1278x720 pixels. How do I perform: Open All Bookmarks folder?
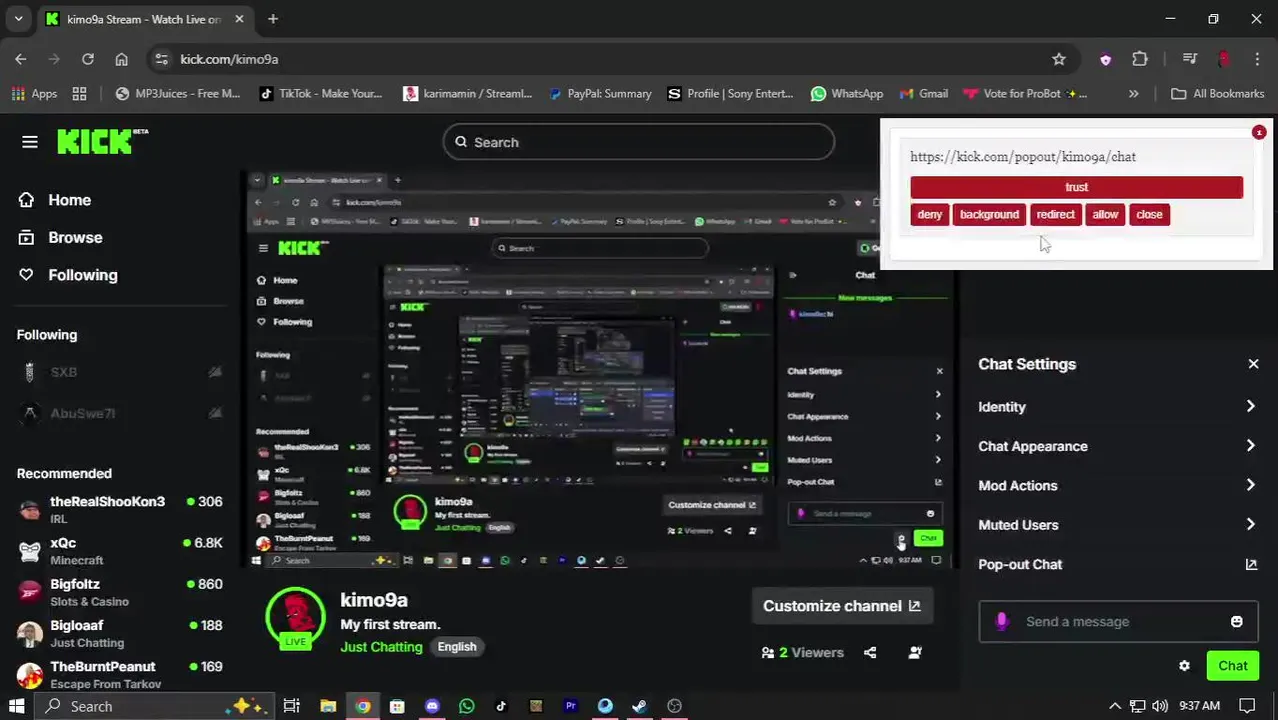coord(1217,93)
